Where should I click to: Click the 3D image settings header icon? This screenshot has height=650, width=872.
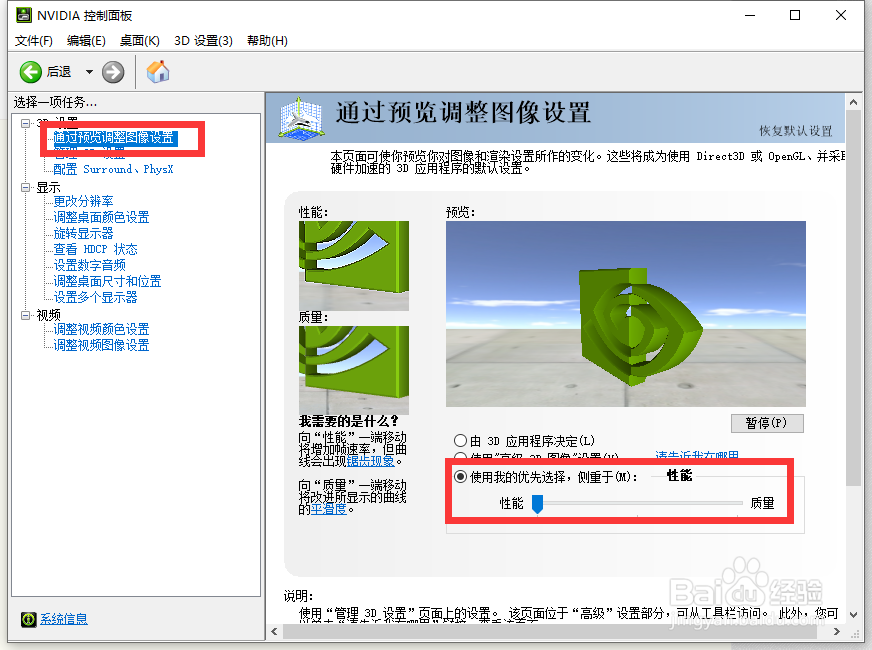pos(301,118)
